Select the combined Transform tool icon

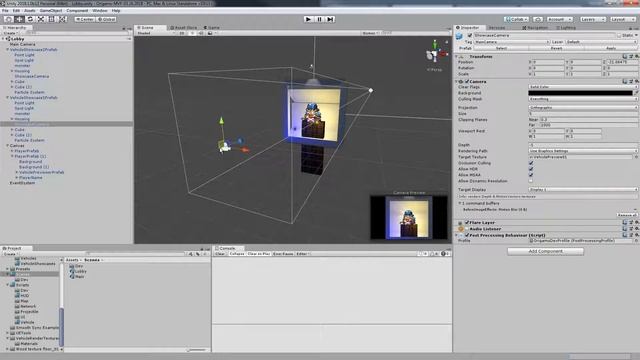point(62,19)
